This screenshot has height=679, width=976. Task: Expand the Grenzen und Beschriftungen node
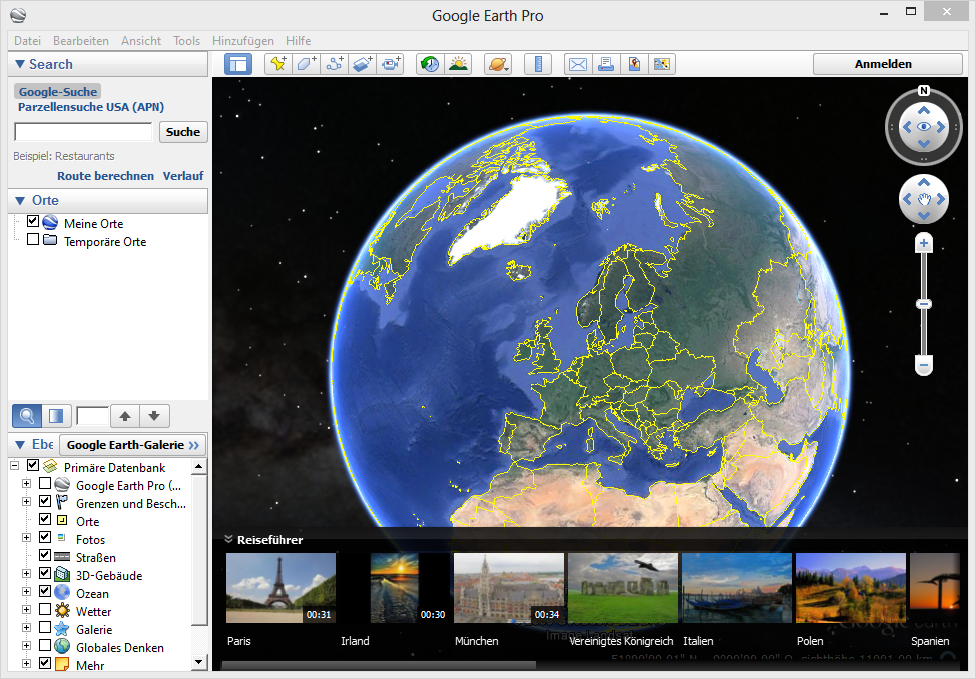[26, 502]
